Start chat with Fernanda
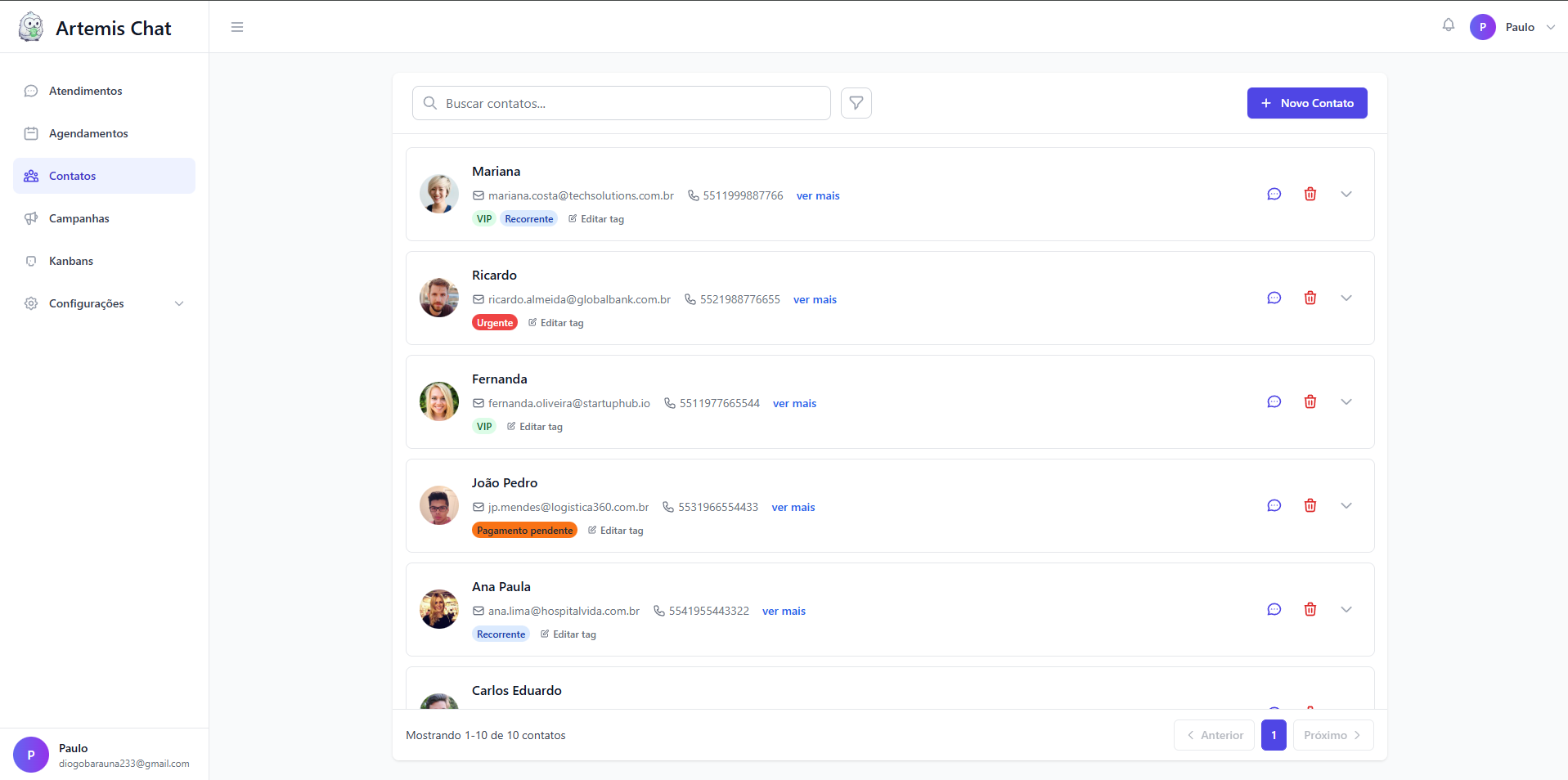The height and width of the screenshot is (780, 1568). 1274,401
